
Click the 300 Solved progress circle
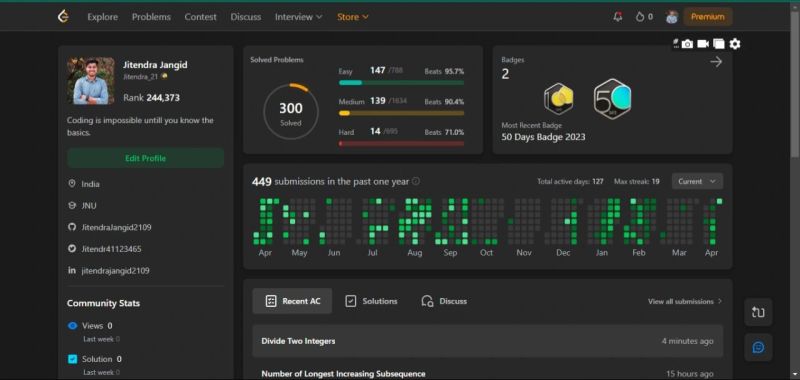[x=291, y=112]
